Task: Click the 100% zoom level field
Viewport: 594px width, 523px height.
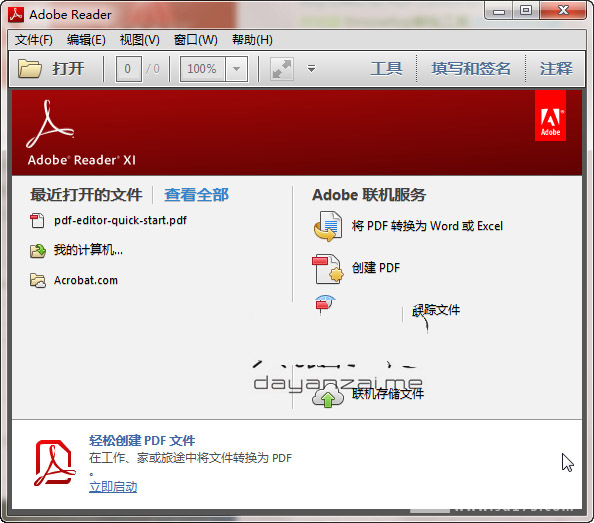Action: [x=203, y=69]
